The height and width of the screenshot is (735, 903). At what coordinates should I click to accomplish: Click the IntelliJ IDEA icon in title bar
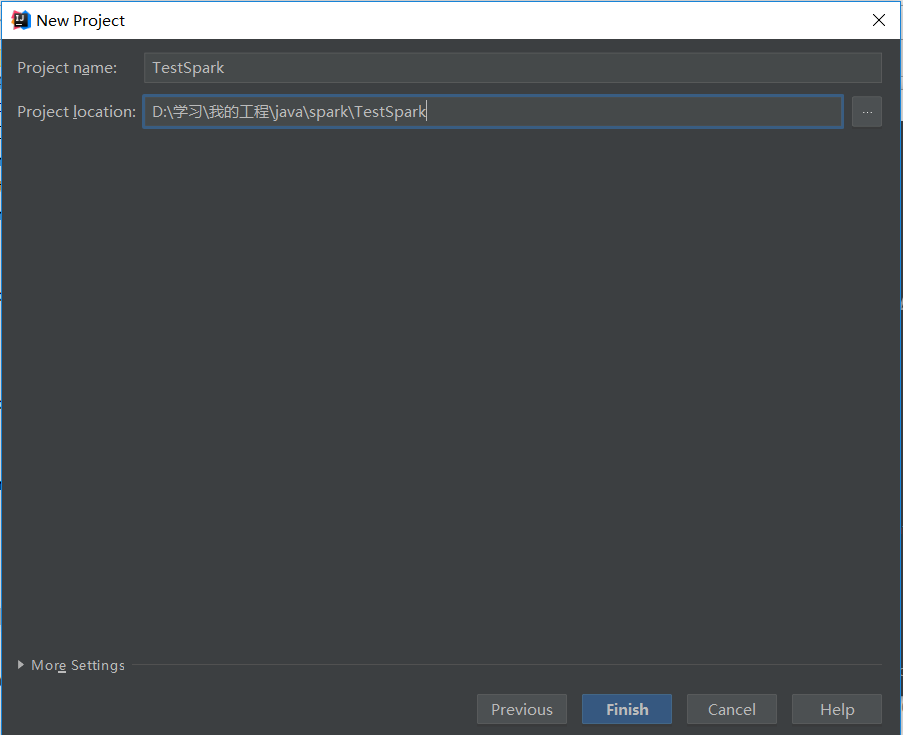[x=21, y=20]
